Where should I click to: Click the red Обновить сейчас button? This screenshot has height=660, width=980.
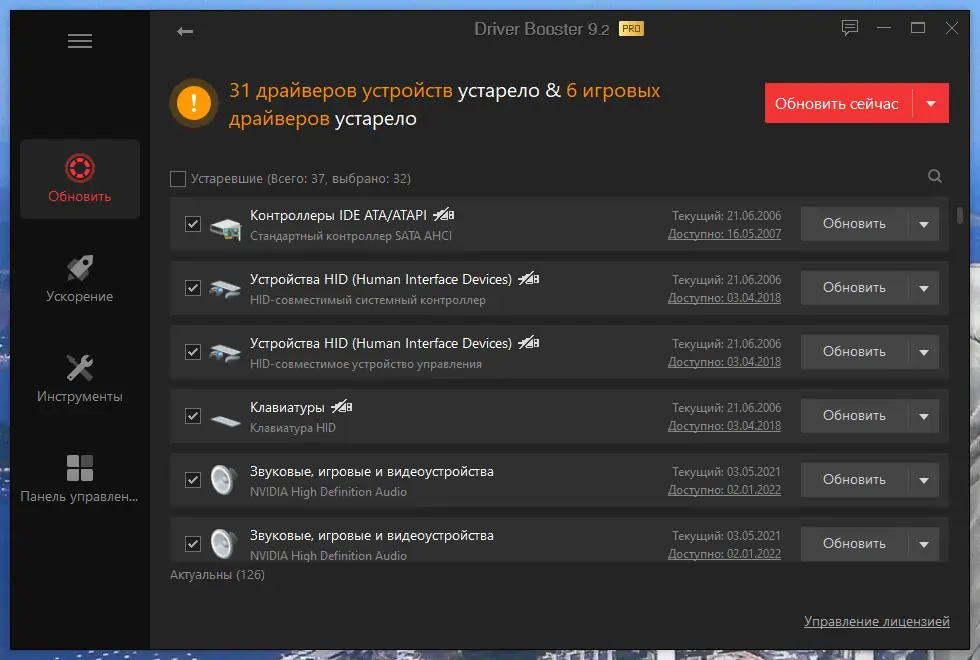[x=838, y=103]
